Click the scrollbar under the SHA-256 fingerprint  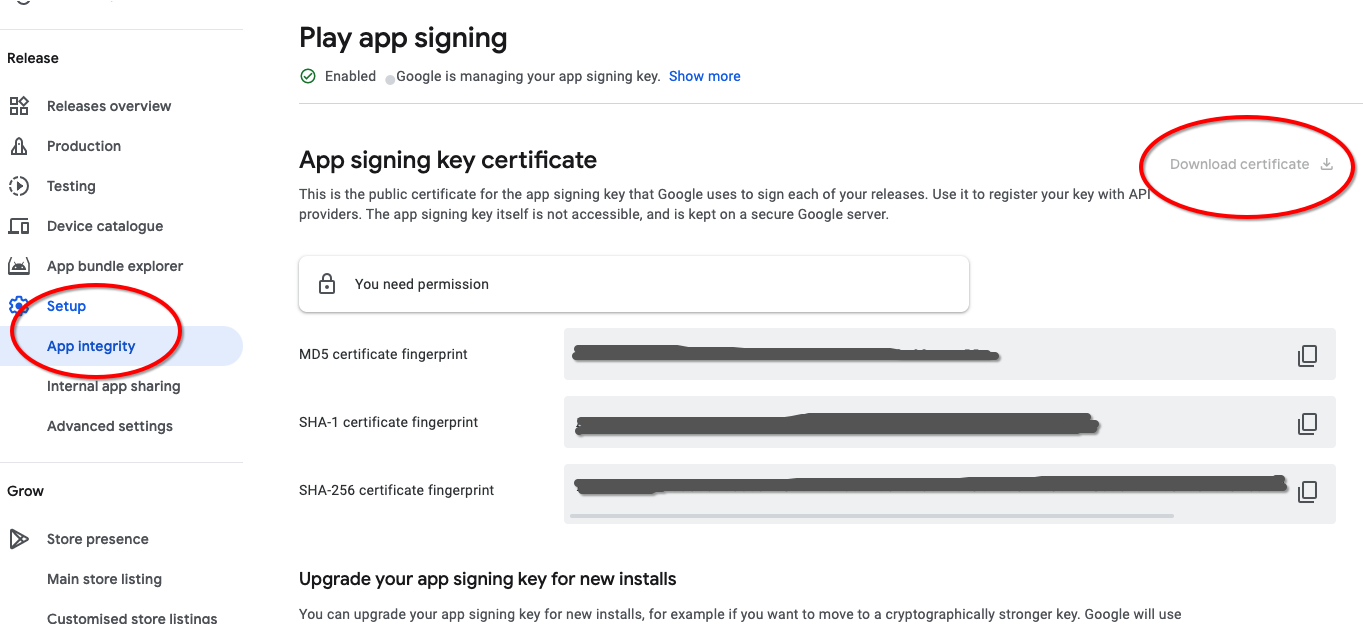[x=870, y=516]
